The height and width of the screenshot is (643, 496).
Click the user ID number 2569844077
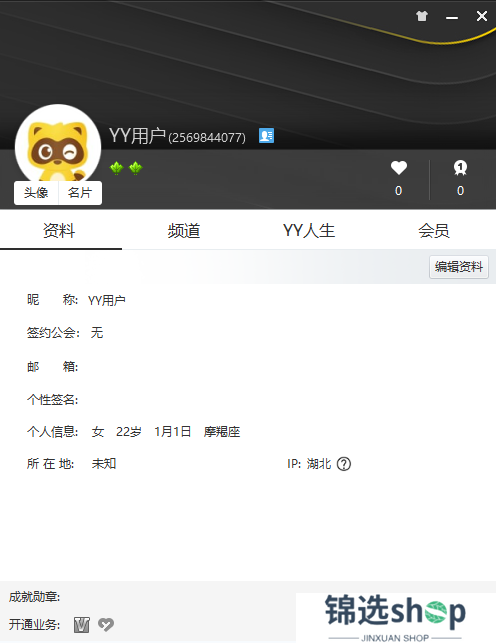coord(207,137)
